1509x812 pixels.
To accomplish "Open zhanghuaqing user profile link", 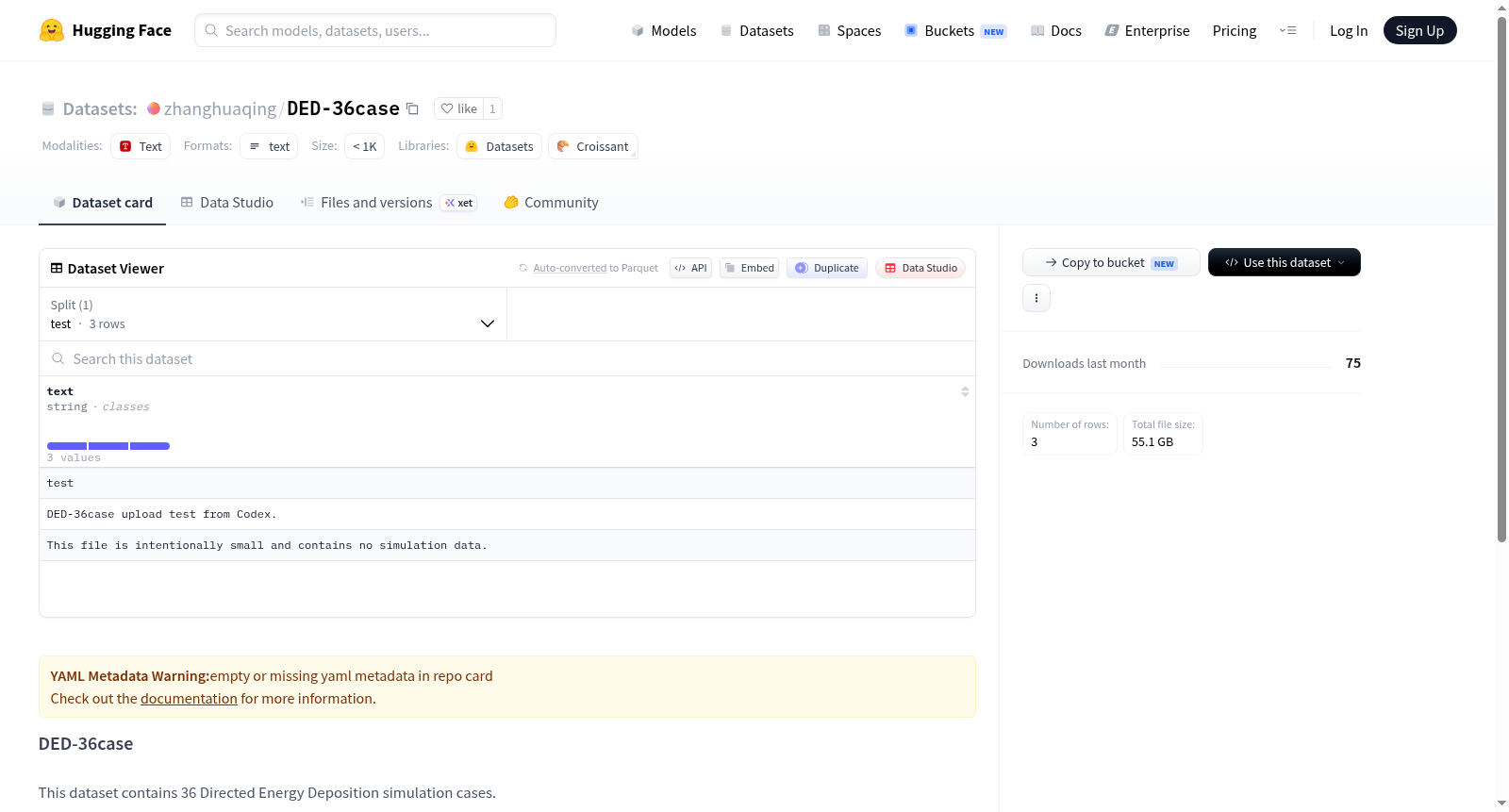I will coord(220,108).
